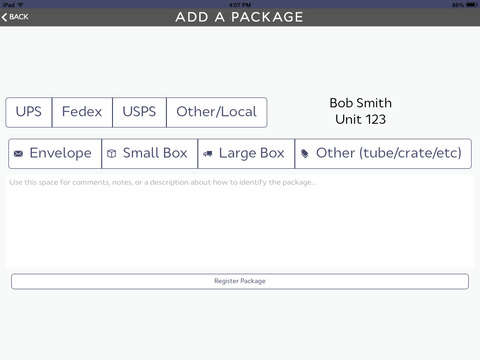Tap the battery icon in status bar

472,5
